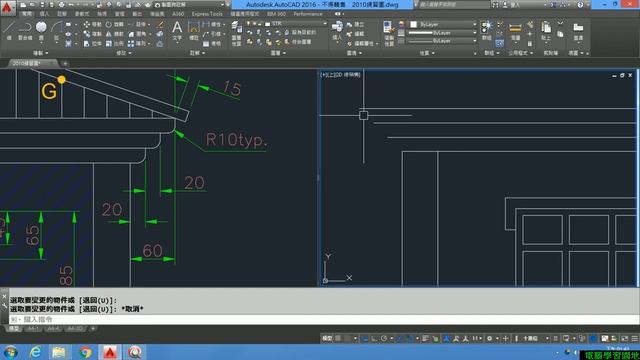
Task: Click the viewport label controls text
Action: point(341,75)
